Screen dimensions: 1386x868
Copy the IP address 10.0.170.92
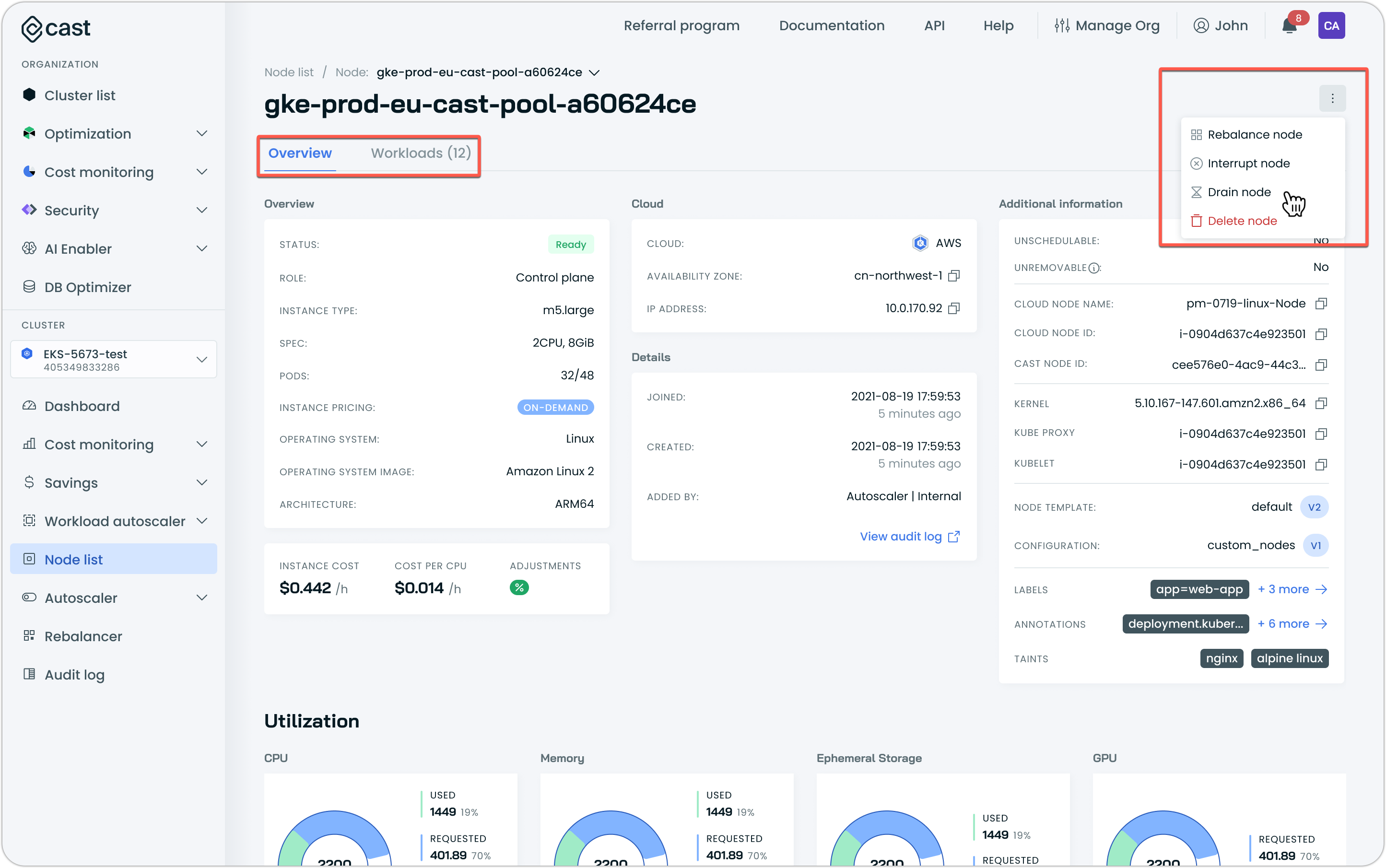954,309
